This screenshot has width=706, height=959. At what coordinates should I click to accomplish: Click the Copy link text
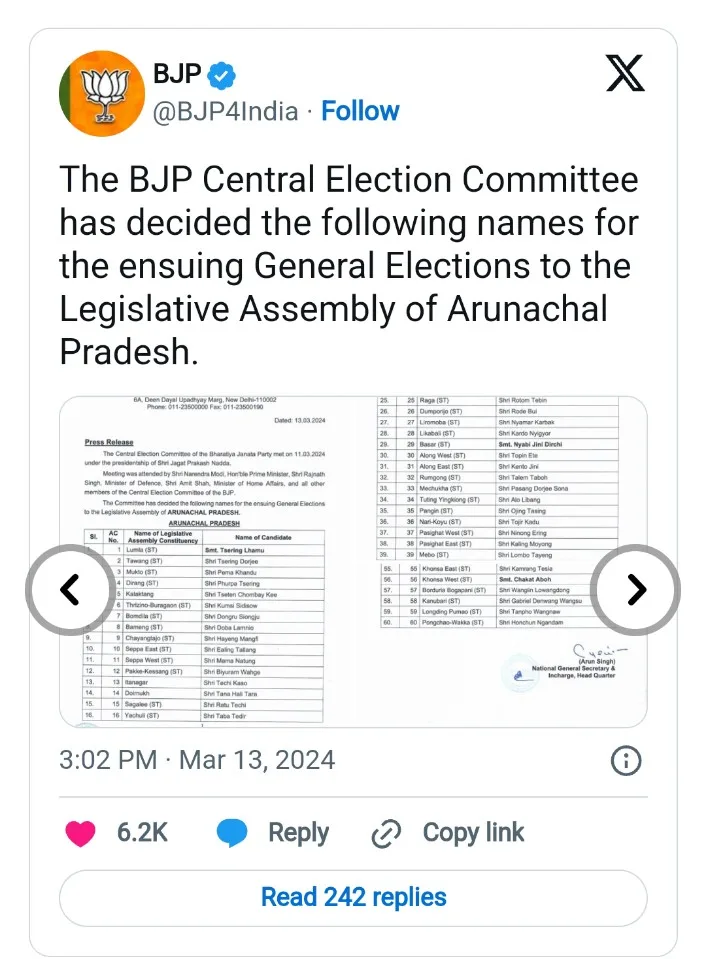[x=473, y=832]
